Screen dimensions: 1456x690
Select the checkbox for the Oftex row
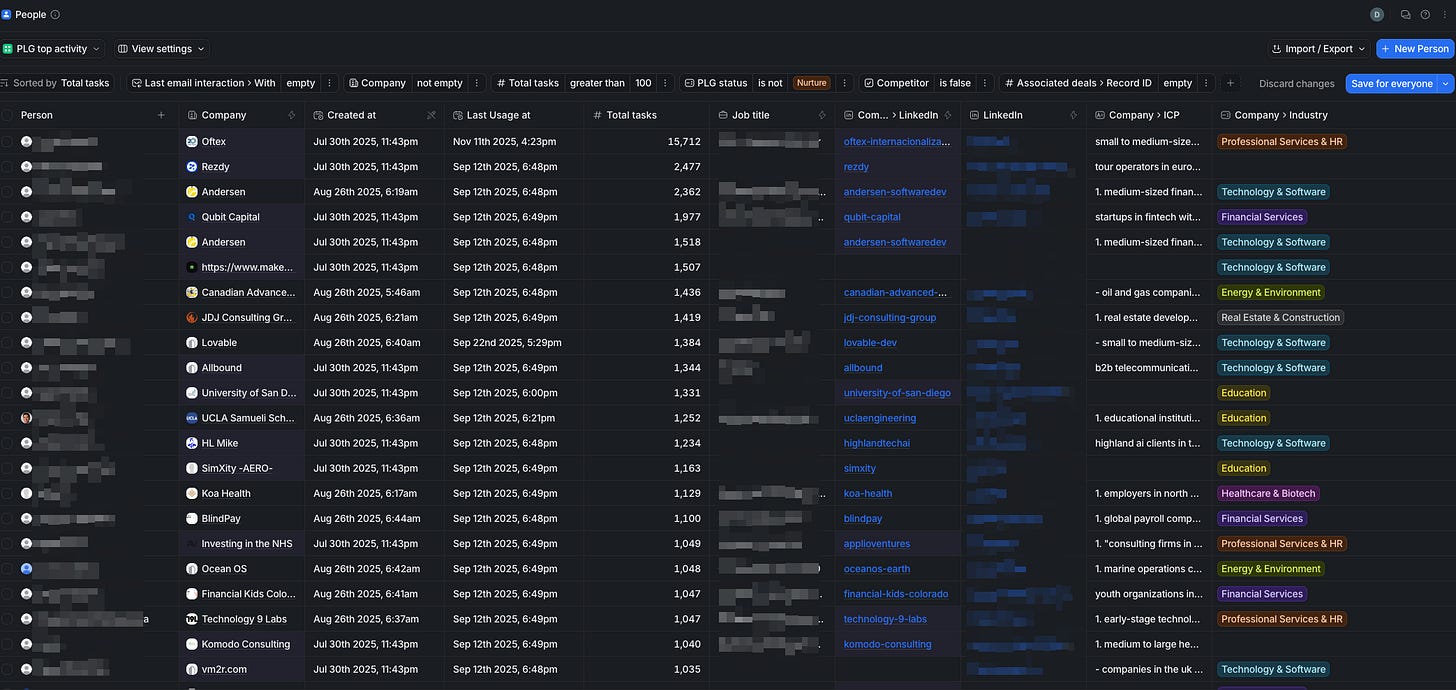coord(7,142)
